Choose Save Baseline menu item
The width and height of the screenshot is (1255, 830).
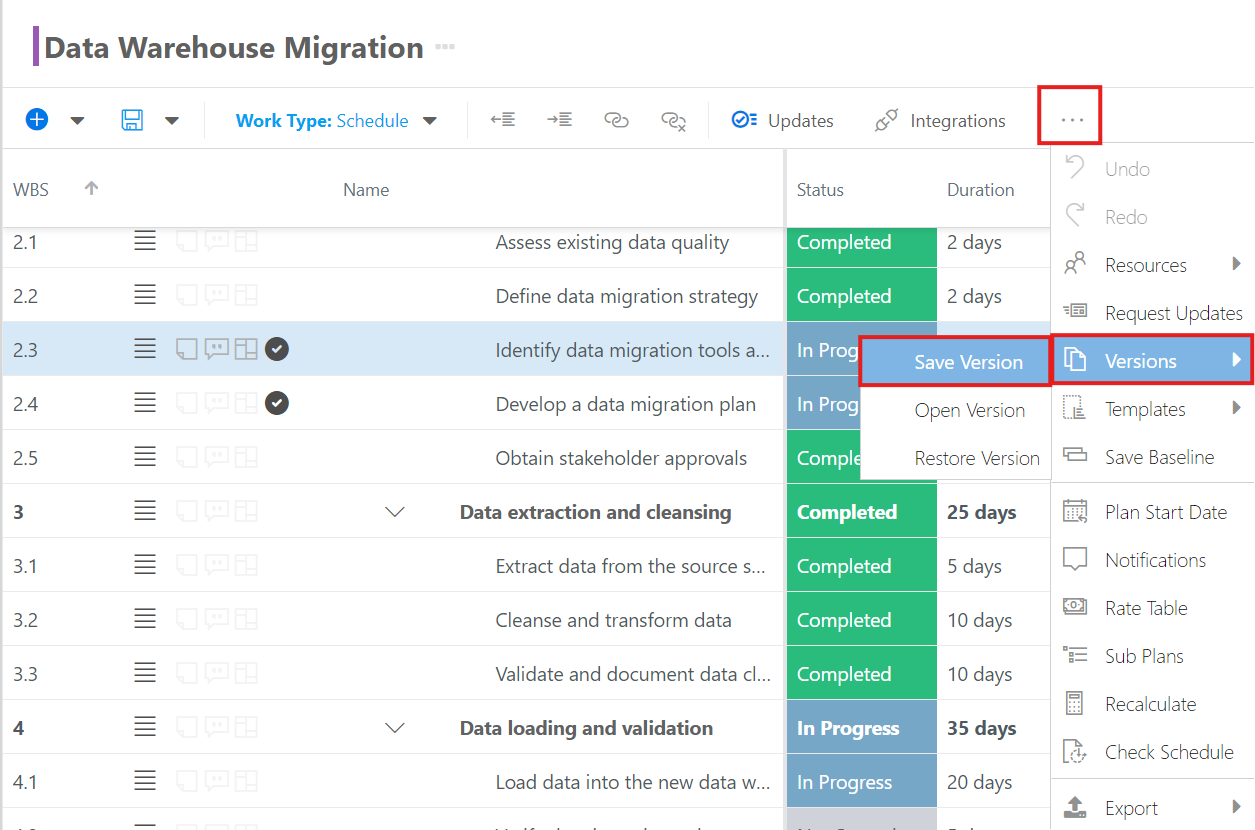coord(1152,457)
